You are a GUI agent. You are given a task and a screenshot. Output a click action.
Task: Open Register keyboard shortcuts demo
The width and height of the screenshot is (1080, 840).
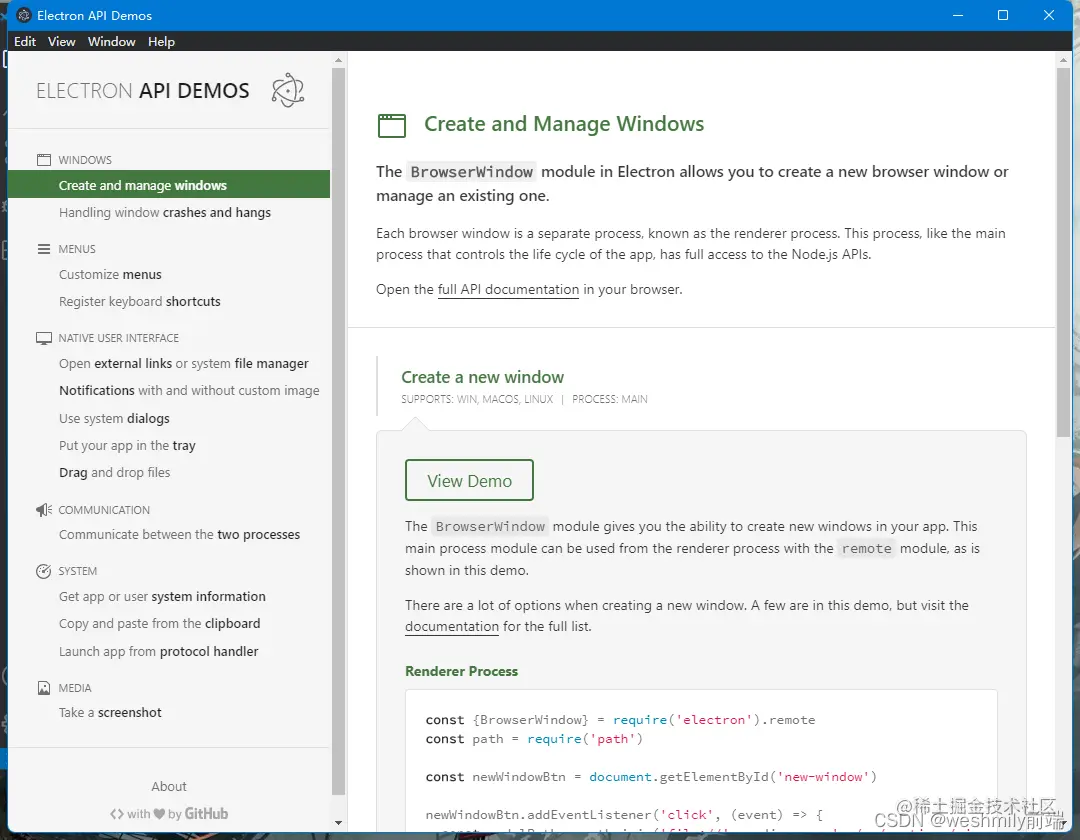[140, 302]
